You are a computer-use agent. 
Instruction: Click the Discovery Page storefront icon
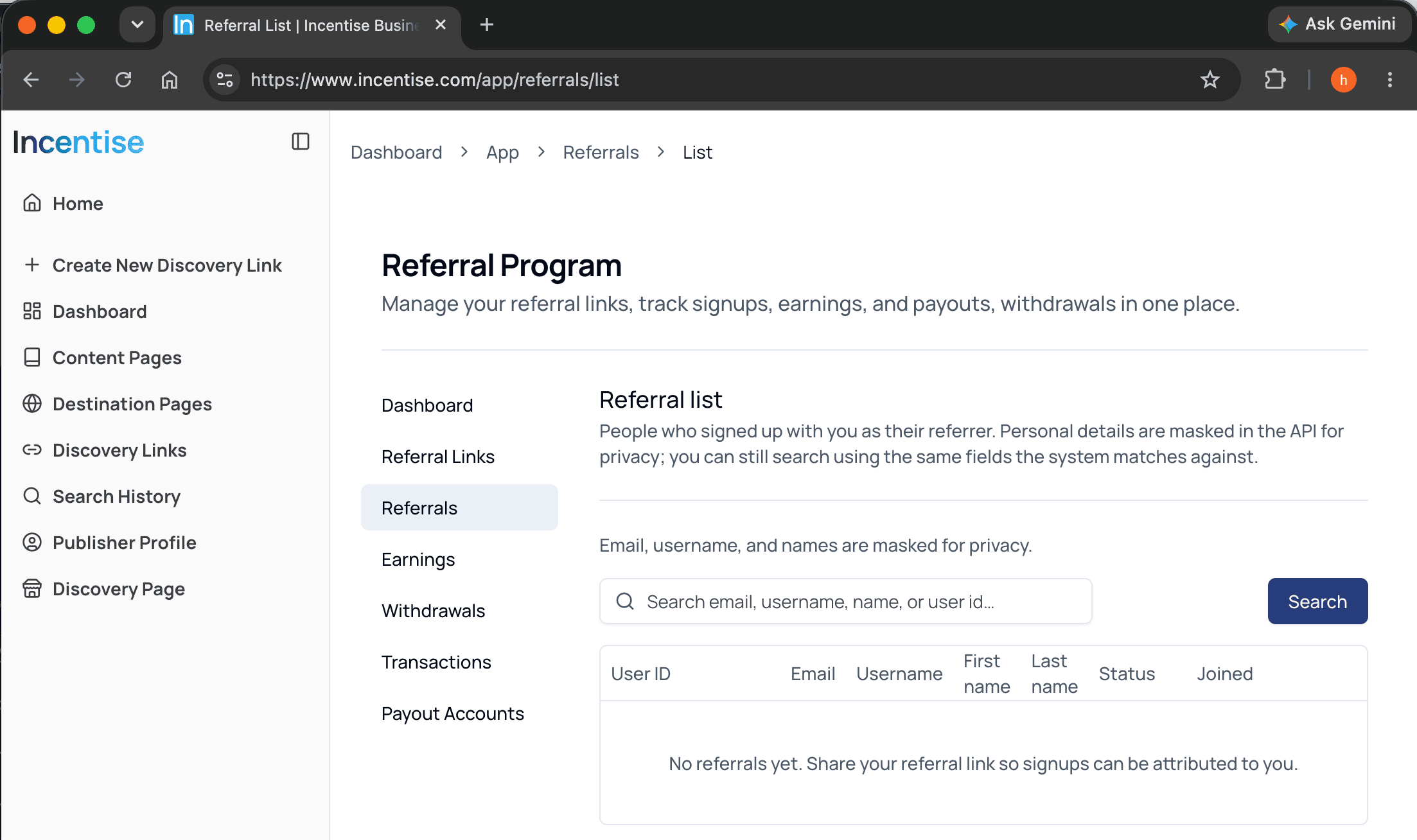click(x=32, y=588)
